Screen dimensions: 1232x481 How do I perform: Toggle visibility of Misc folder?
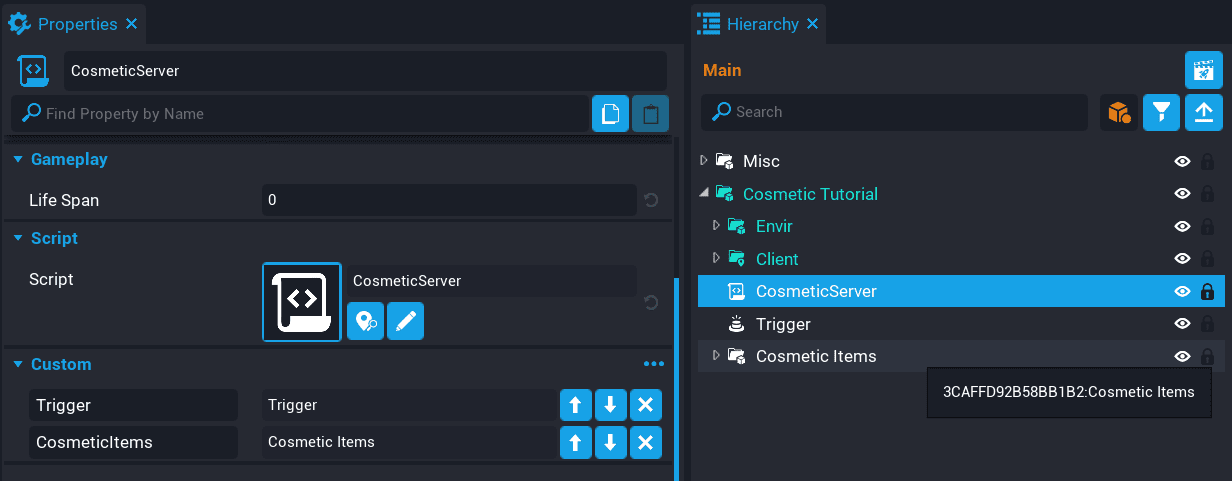coord(1182,161)
